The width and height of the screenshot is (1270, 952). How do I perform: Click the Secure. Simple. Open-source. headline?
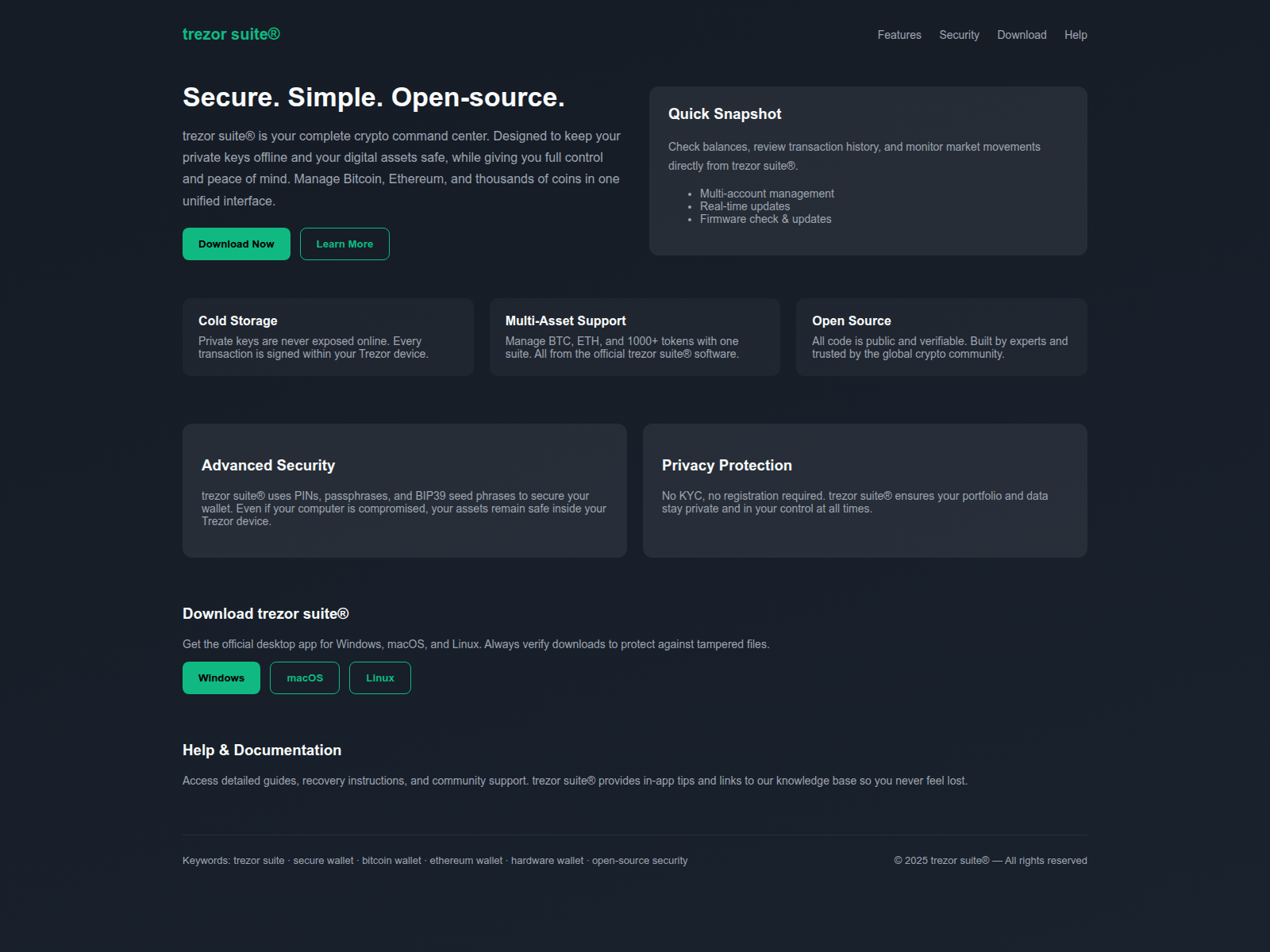(x=374, y=98)
